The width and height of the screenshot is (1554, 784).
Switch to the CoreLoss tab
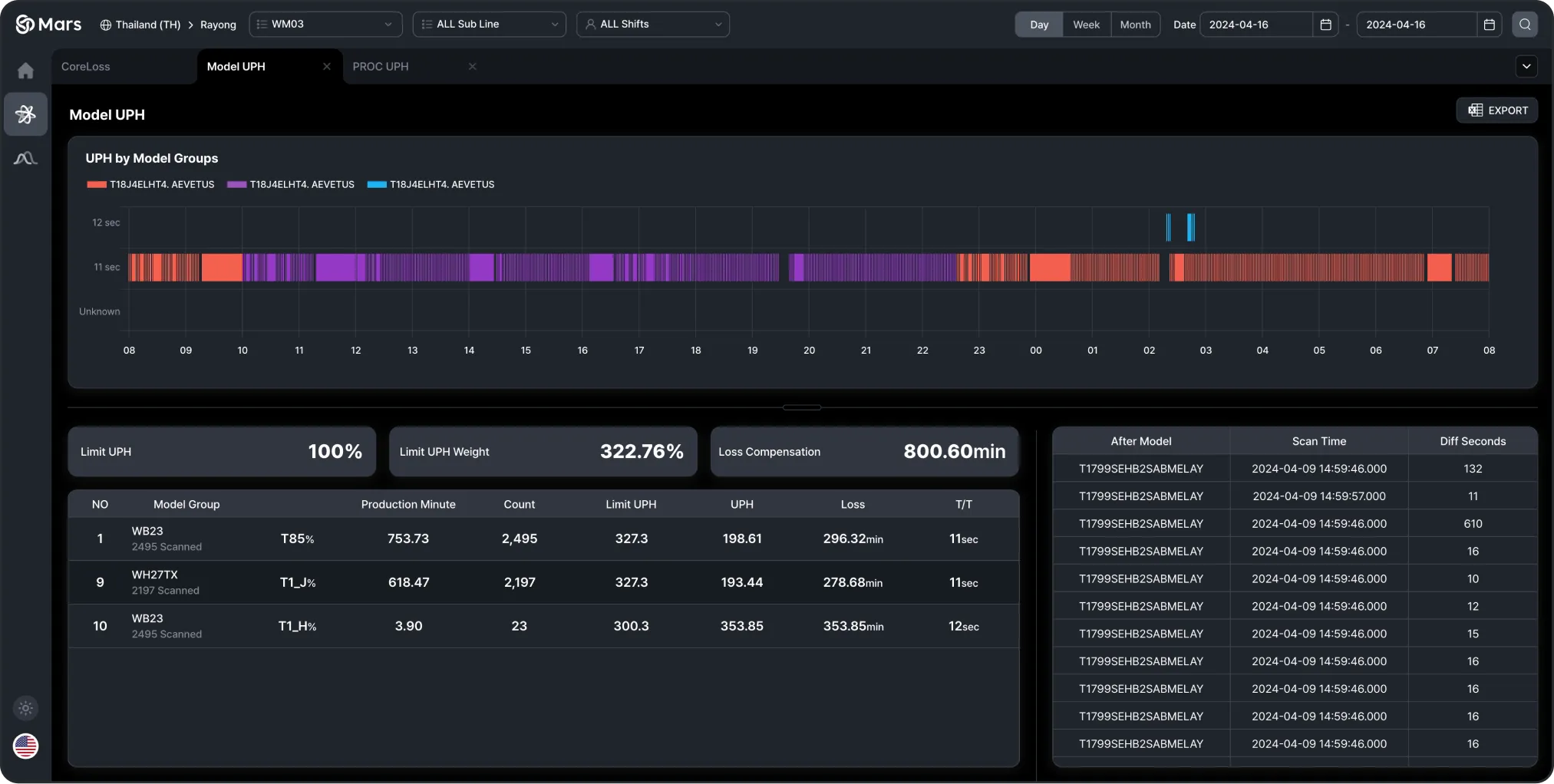coord(86,67)
